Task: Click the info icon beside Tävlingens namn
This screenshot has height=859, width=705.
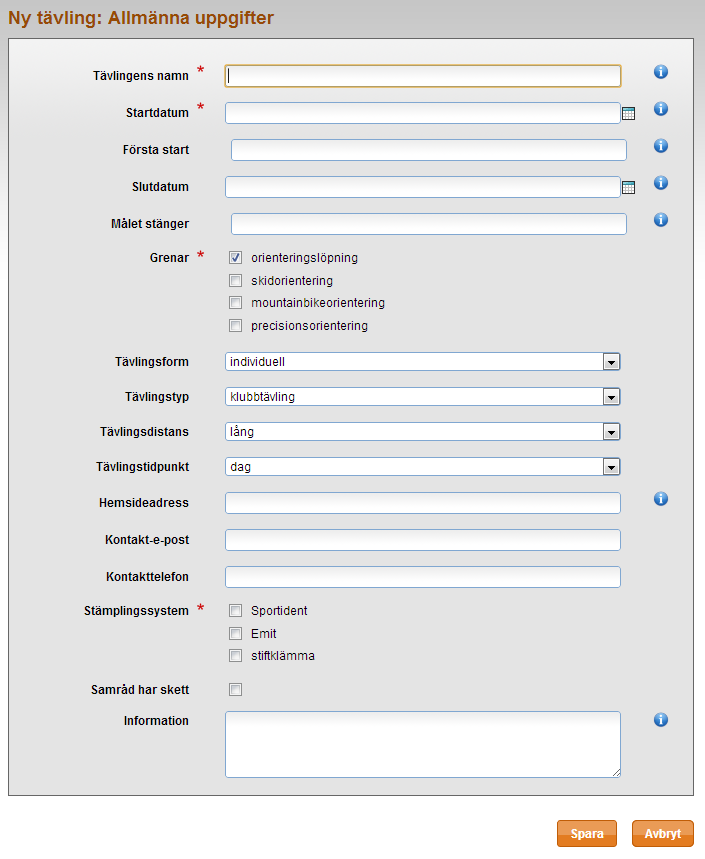Action: pos(661,72)
